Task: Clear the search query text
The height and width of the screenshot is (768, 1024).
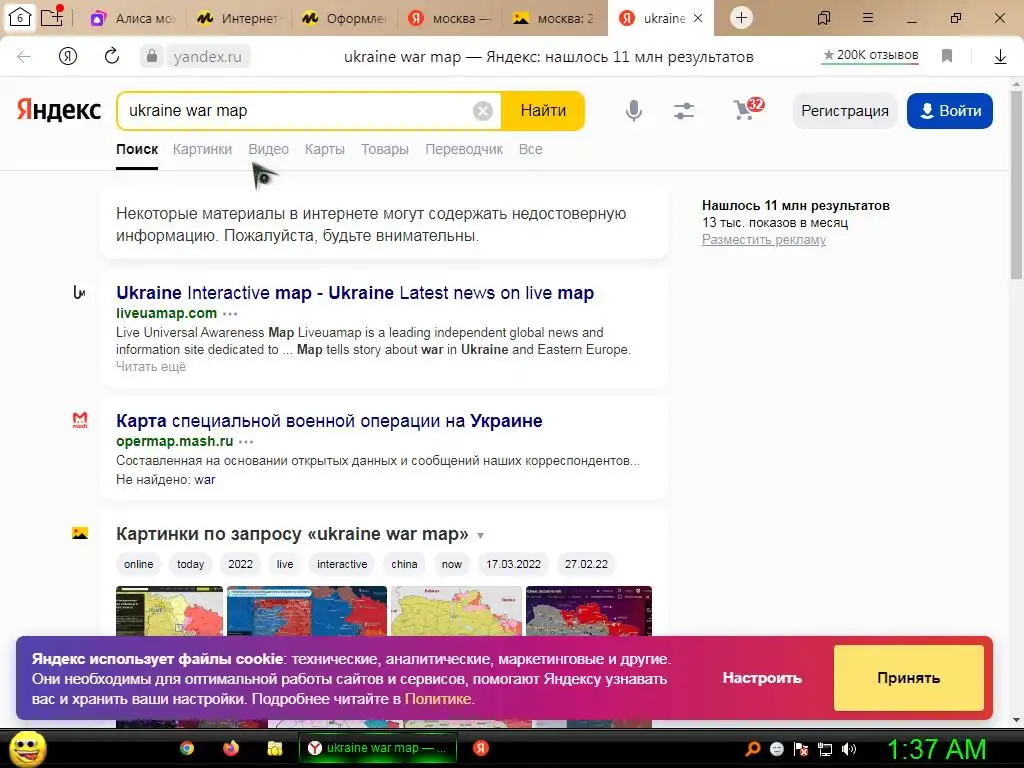Action: click(x=483, y=111)
